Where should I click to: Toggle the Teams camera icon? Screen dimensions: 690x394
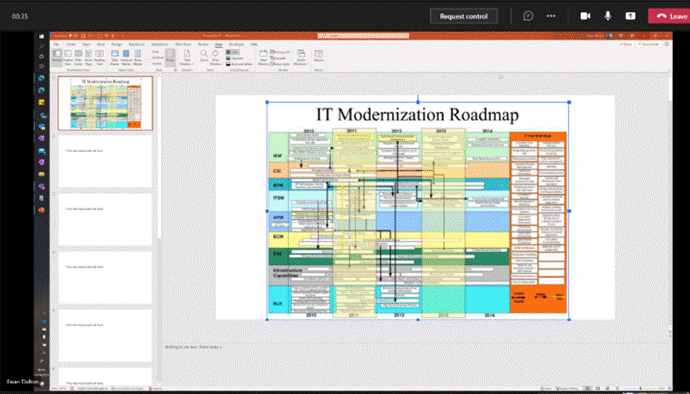point(585,16)
